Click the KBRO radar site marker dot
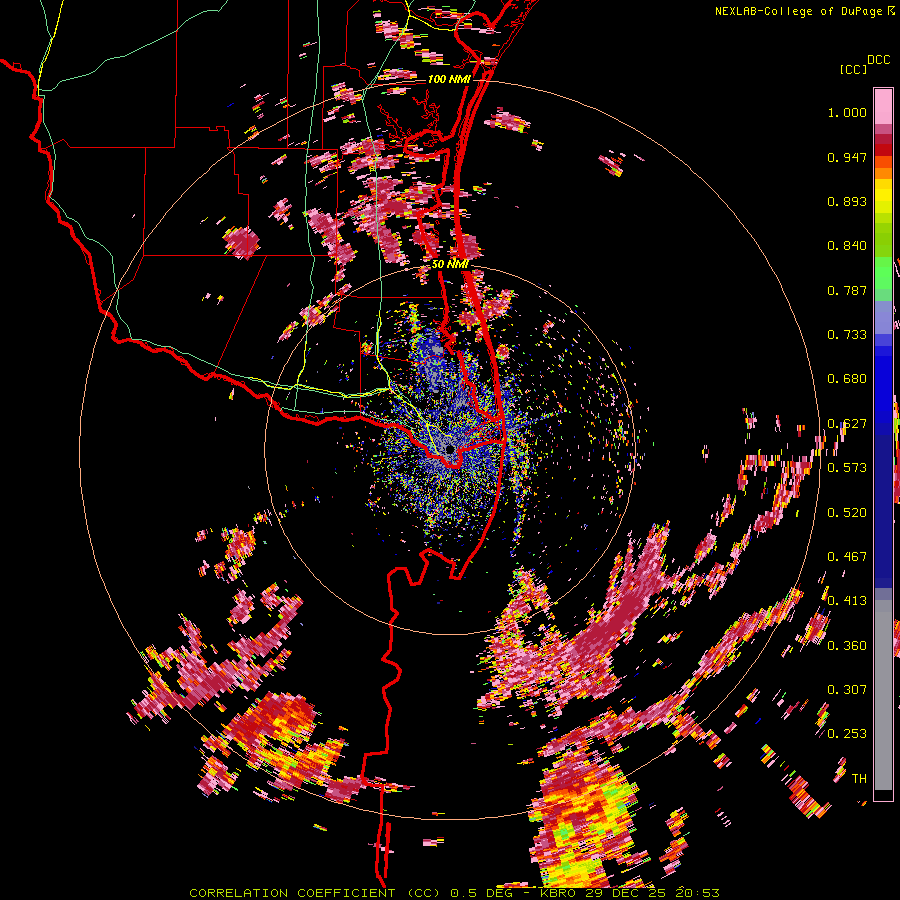The image size is (900, 900). pos(449,449)
